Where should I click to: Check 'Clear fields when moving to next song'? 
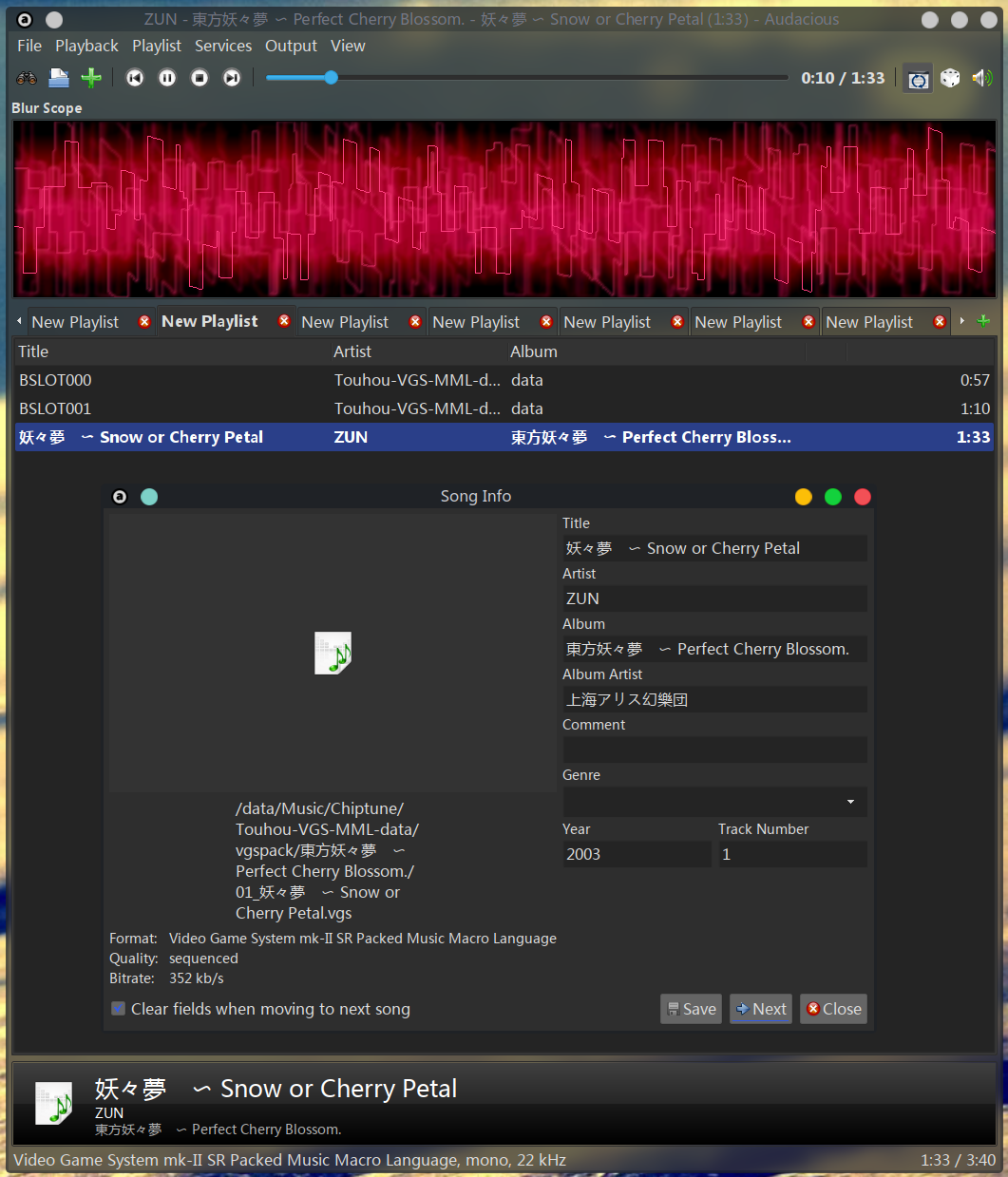click(x=118, y=1009)
